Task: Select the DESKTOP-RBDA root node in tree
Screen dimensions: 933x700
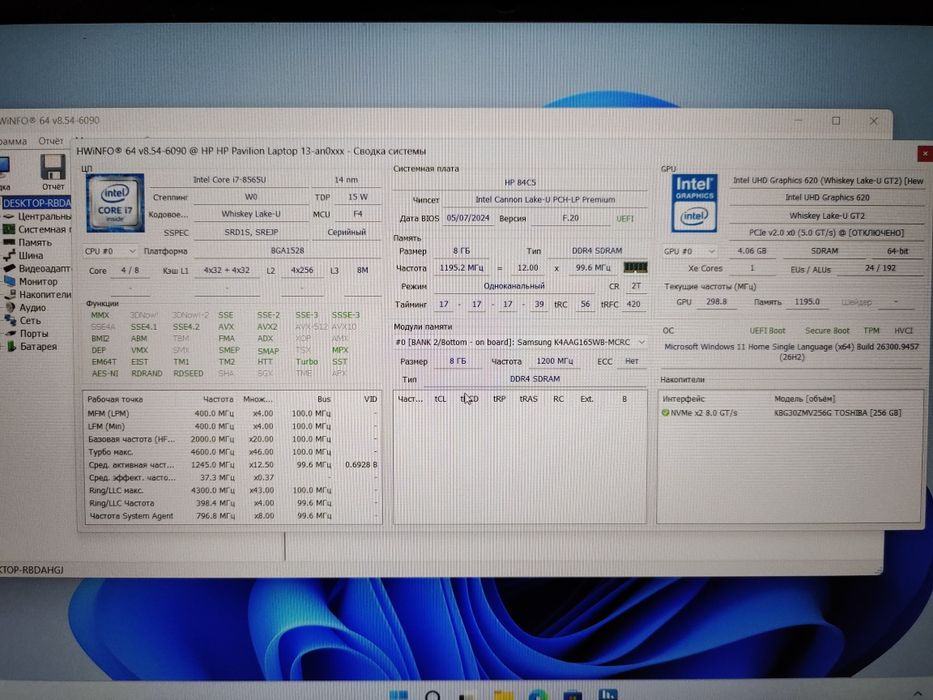Action: 36,203
